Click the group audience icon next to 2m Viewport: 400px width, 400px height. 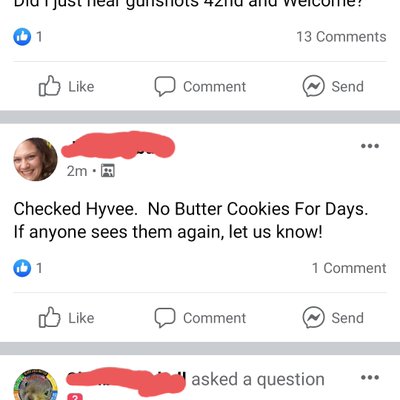pos(108,171)
